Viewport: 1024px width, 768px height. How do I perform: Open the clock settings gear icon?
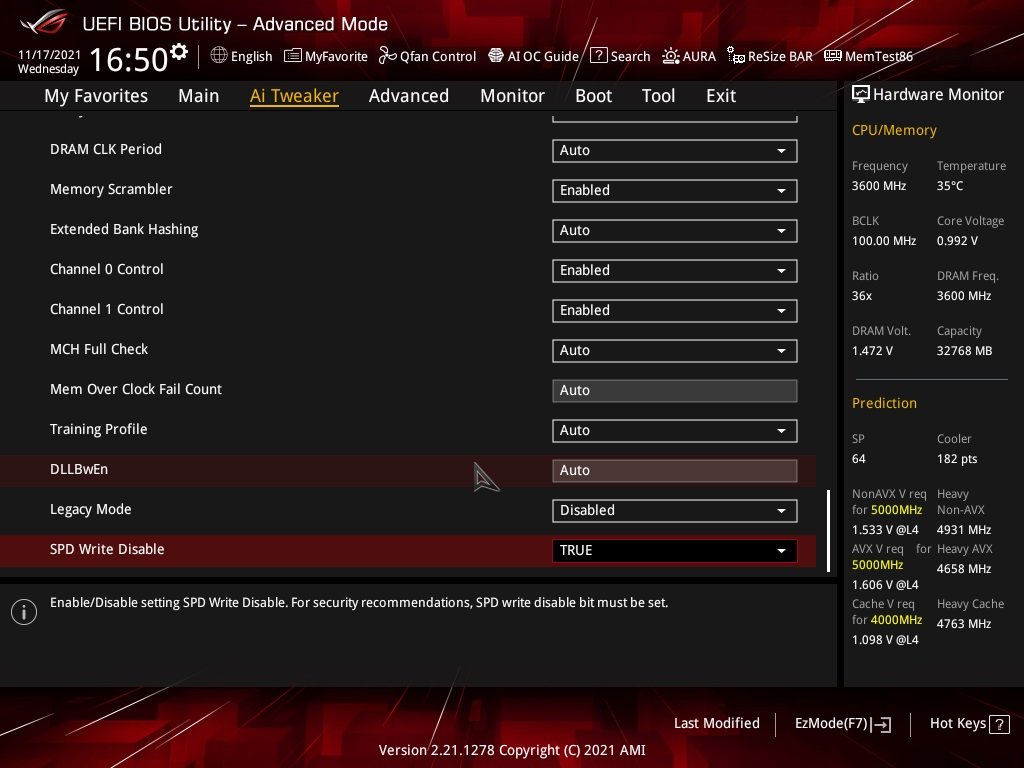pyautogui.click(x=179, y=51)
